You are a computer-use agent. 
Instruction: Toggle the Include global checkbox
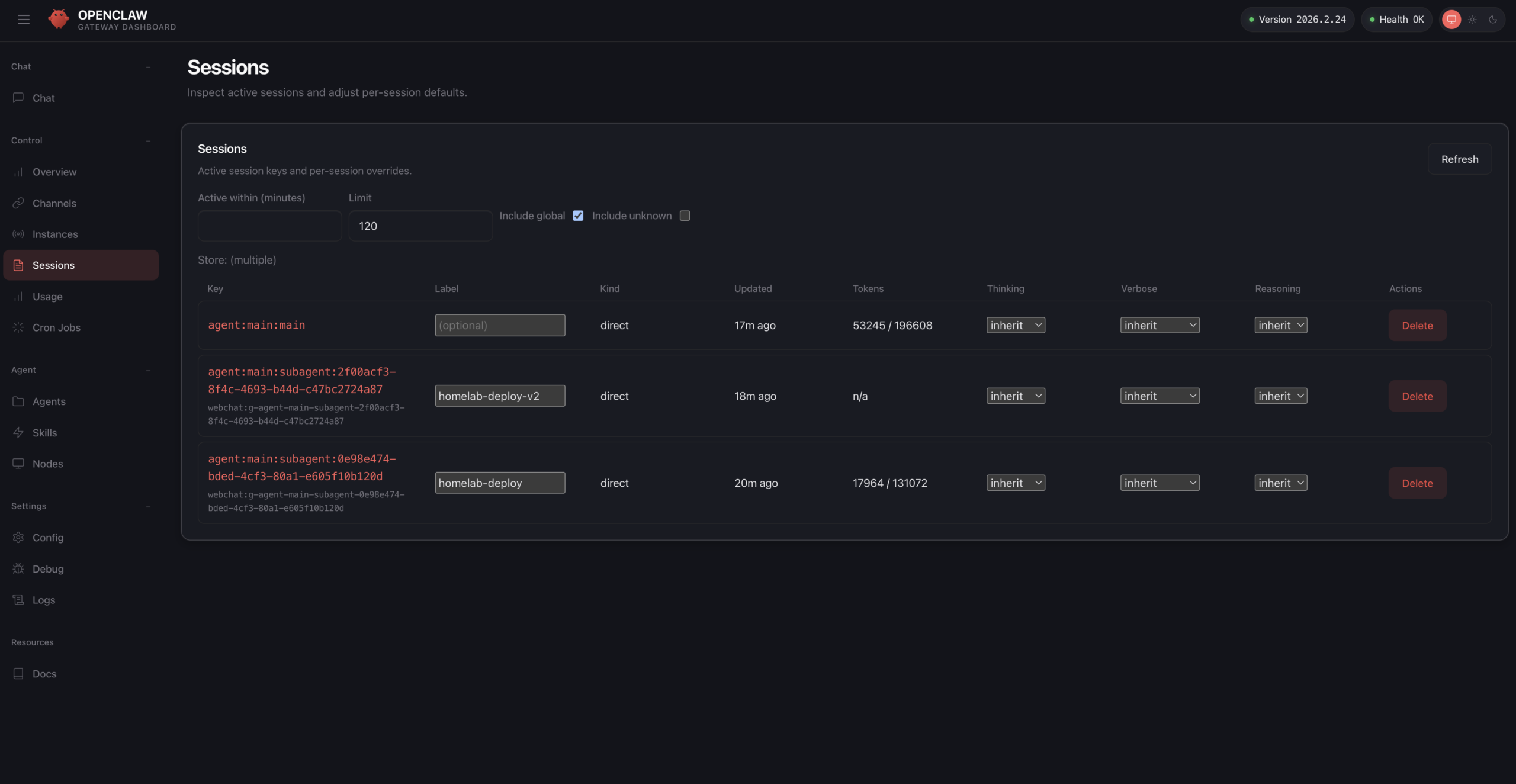point(578,216)
